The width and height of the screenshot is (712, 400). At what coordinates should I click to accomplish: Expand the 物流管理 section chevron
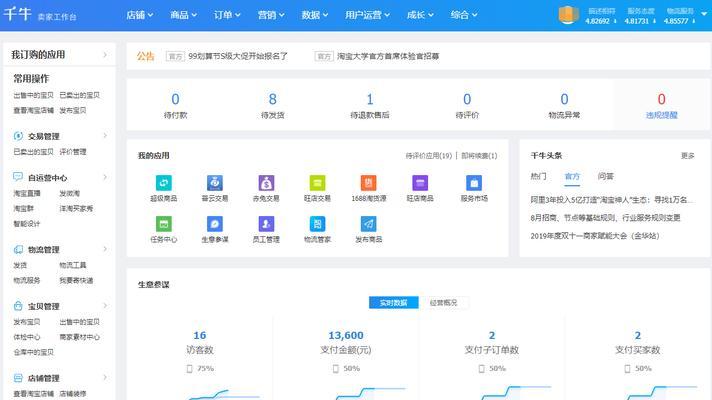(105, 249)
